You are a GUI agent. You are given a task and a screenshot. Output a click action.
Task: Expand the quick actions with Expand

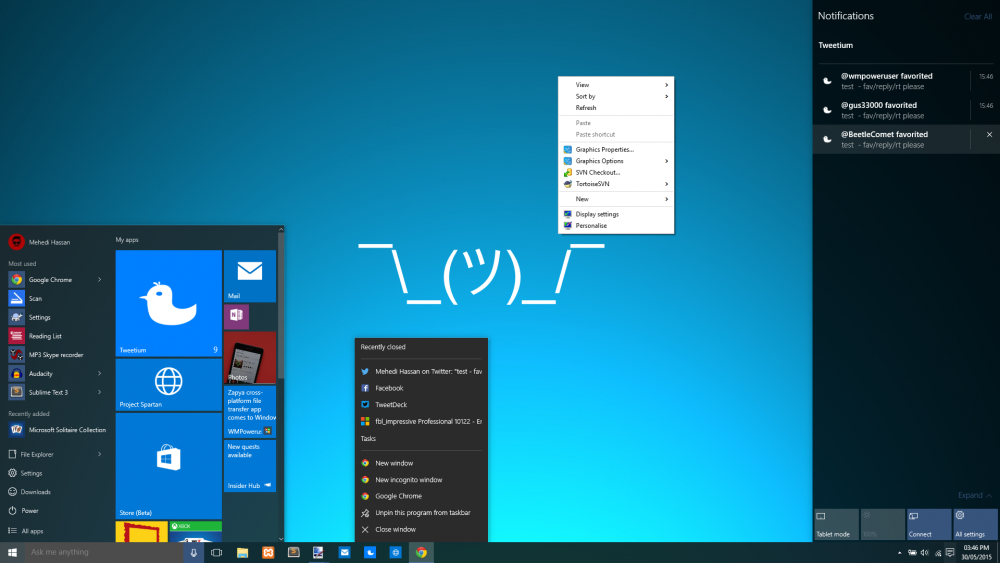pos(974,495)
